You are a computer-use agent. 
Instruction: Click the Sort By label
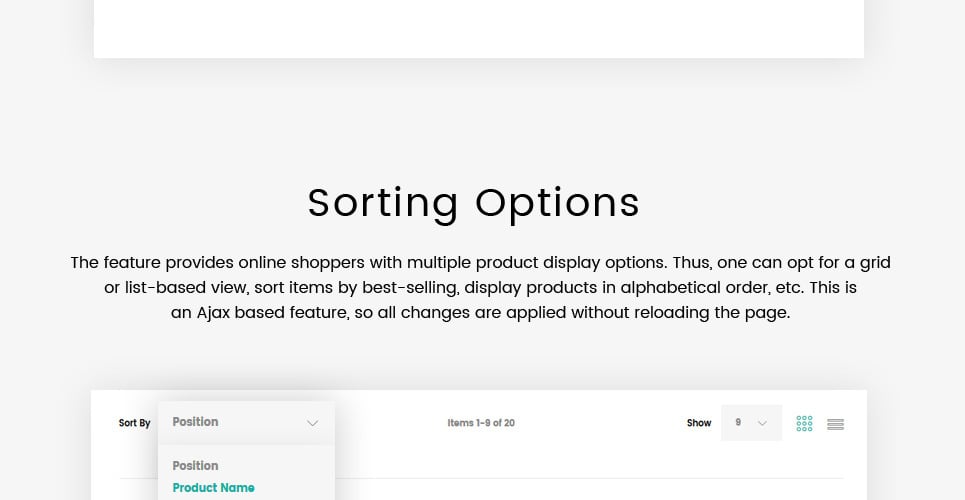(x=134, y=423)
